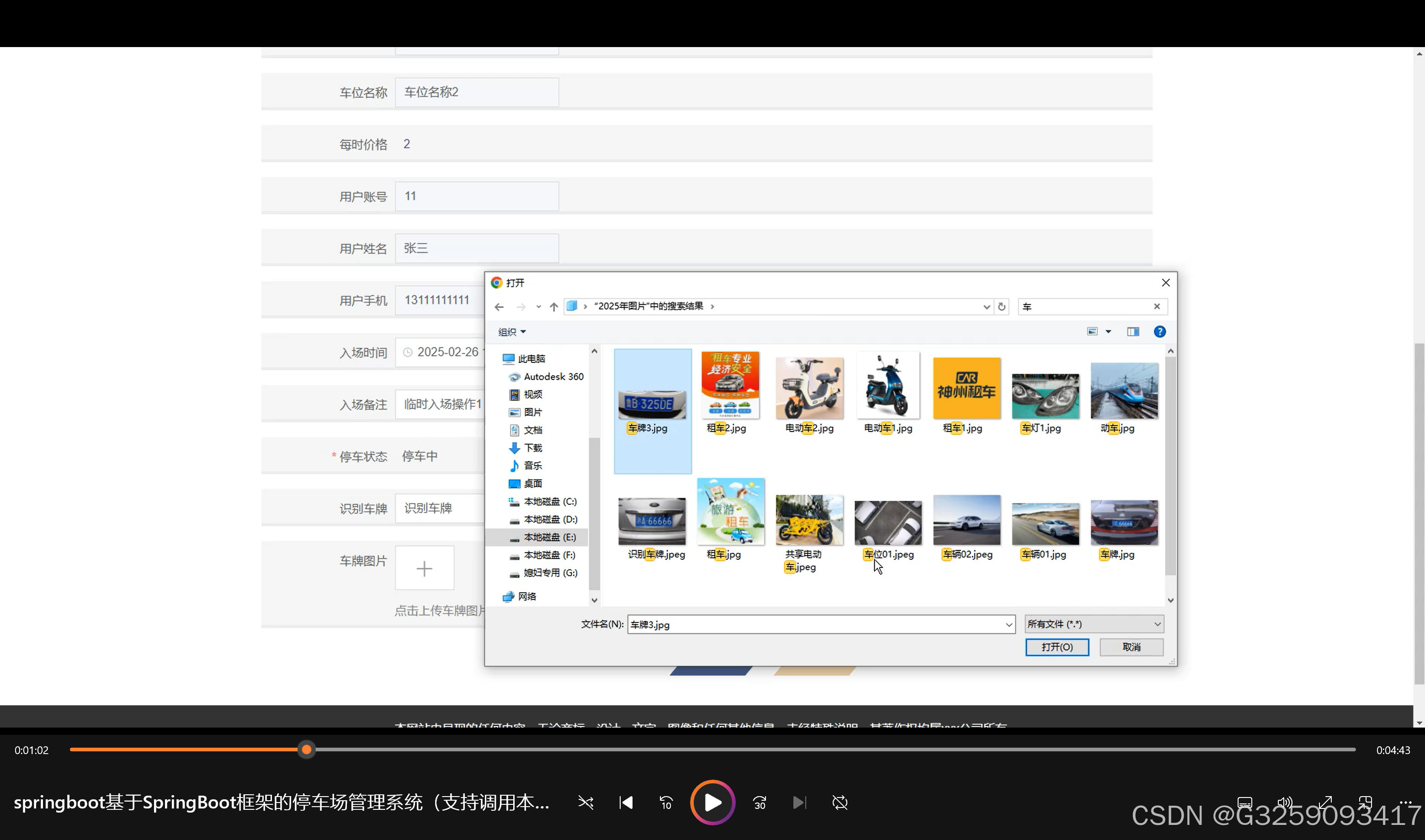Click the video progress slider handle
Image resolution: width=1425 pixels, height=840 pixels.
306,750
